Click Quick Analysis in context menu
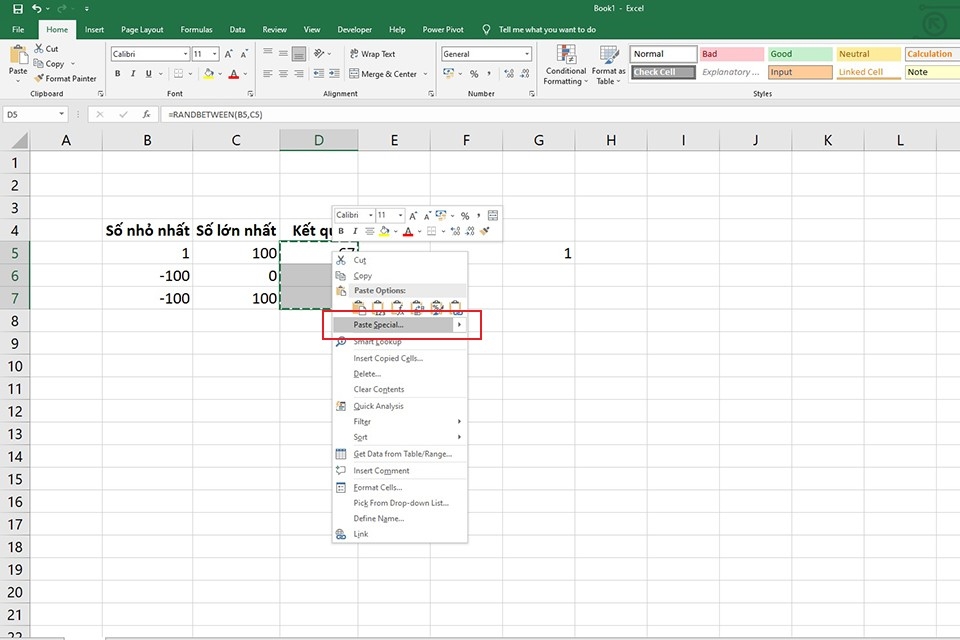Image resolution: width=960 pixels, height=640 pixels. coord(378,406)
